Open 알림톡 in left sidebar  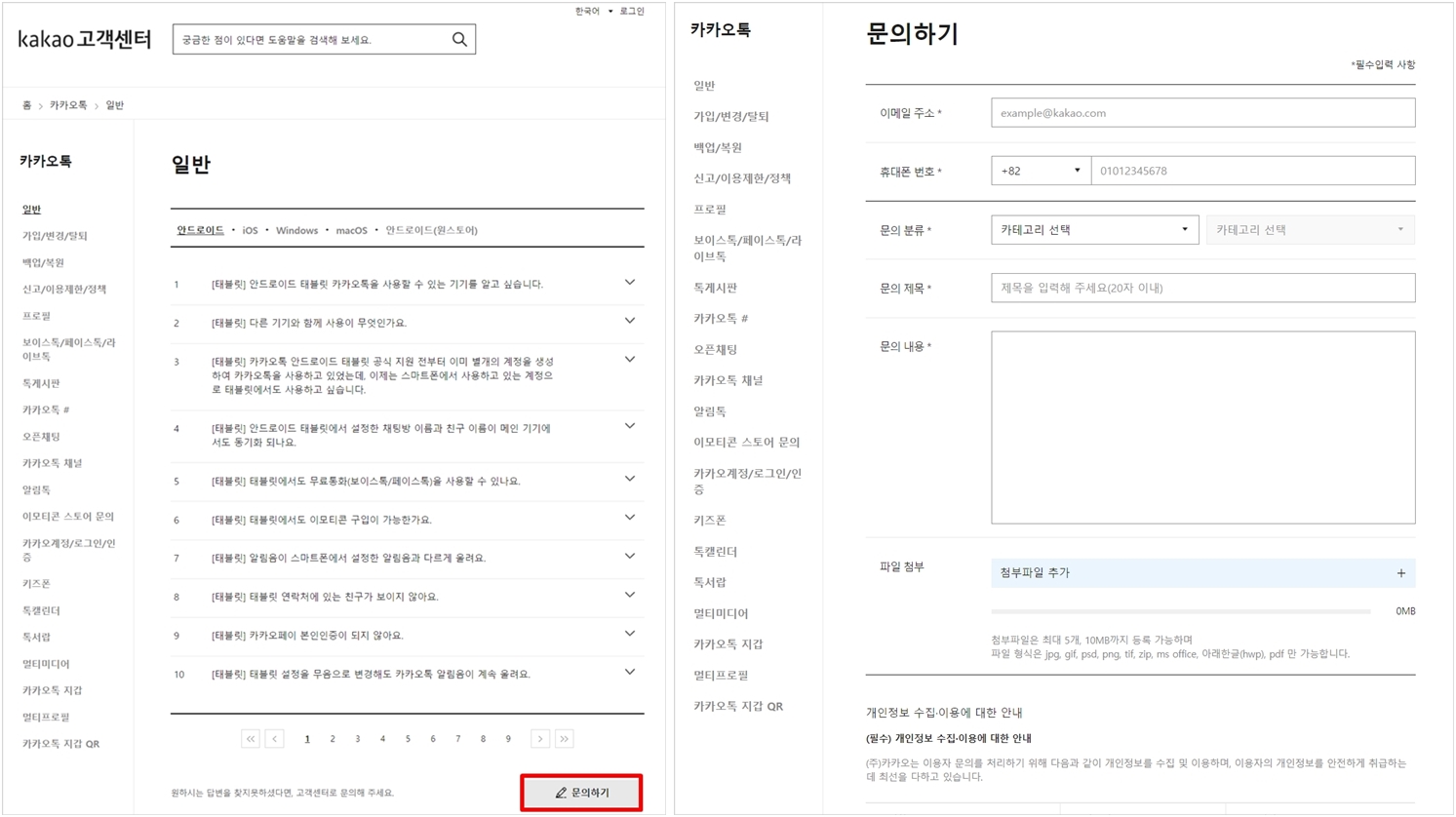click(36, 490)
